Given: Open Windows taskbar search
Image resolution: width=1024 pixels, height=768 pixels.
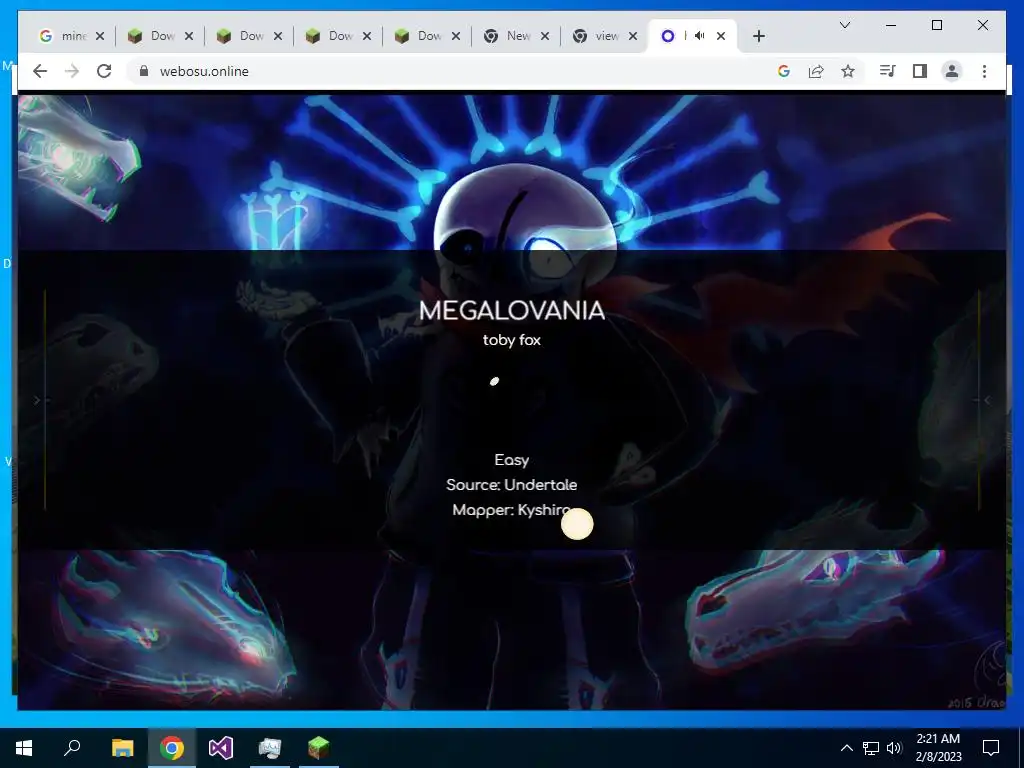Looking at the screenshot, I should [x=72, y=748].
